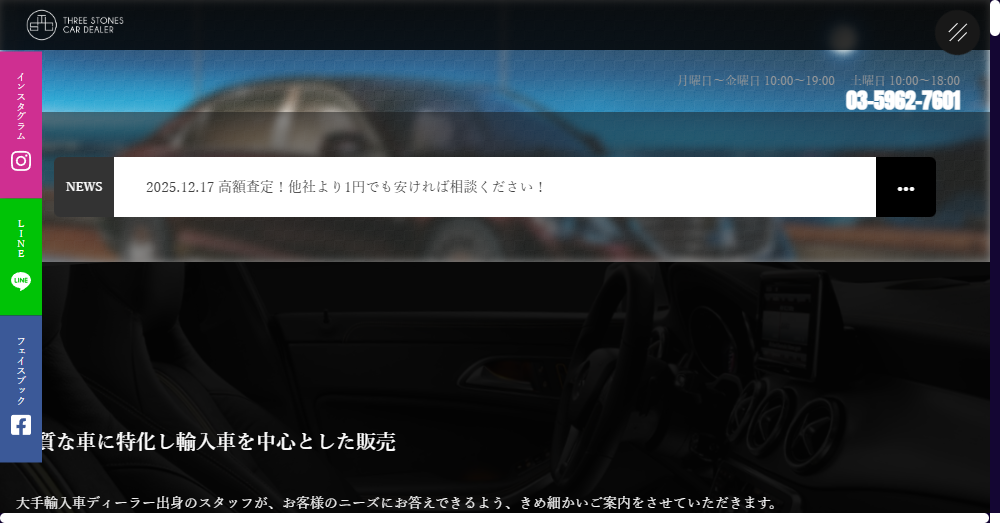Select the vertical フェイスブック label
The height and width of the screenshot is (523, 1000).
tap(21, 370)
